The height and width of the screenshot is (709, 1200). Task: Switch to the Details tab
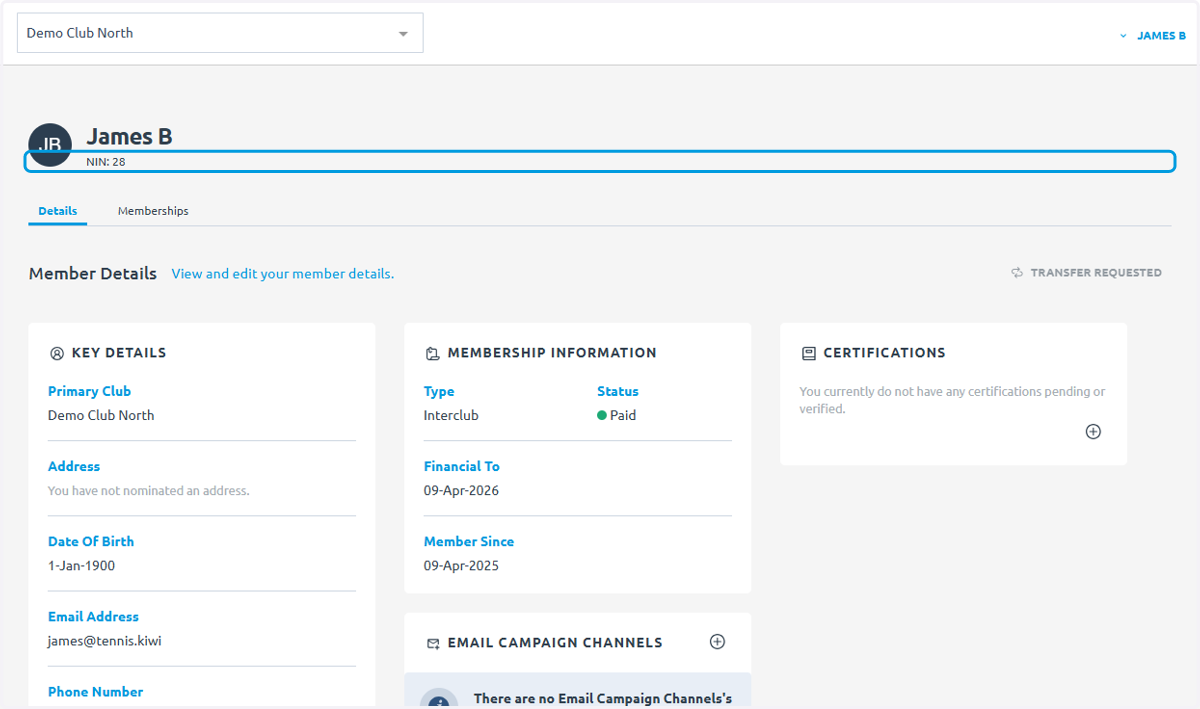58,211
